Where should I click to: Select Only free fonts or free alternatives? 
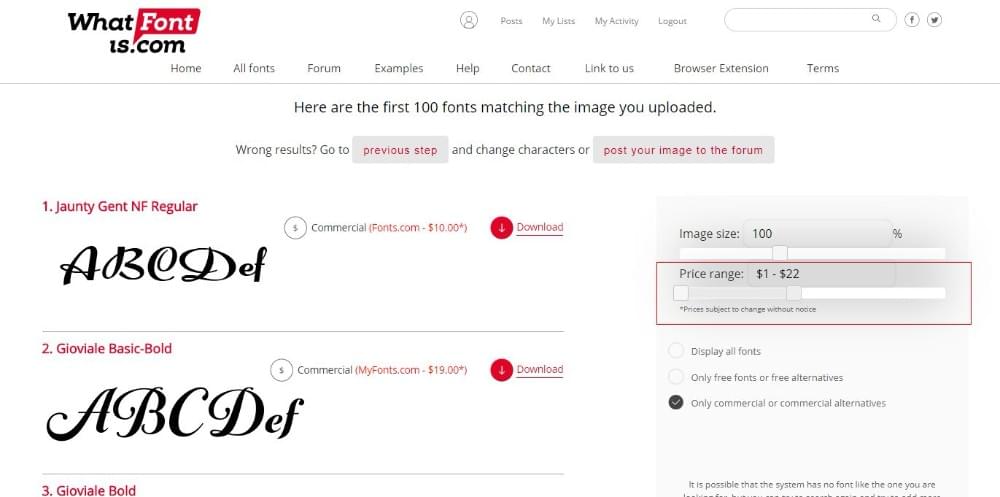676,377
